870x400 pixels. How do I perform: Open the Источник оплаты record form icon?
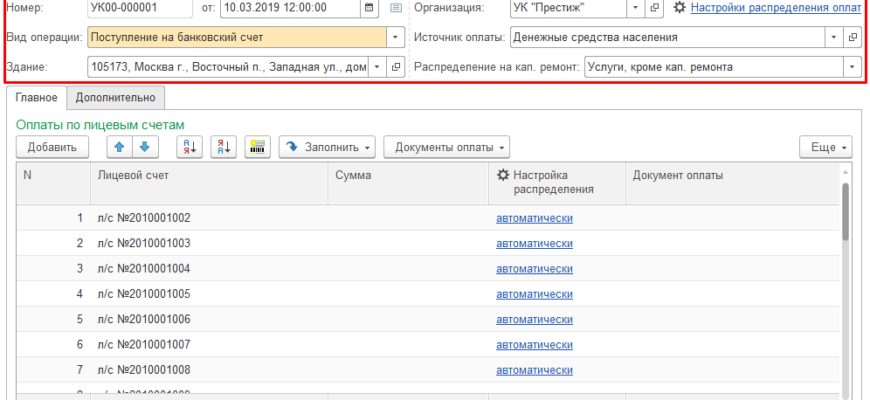[853, 38]
